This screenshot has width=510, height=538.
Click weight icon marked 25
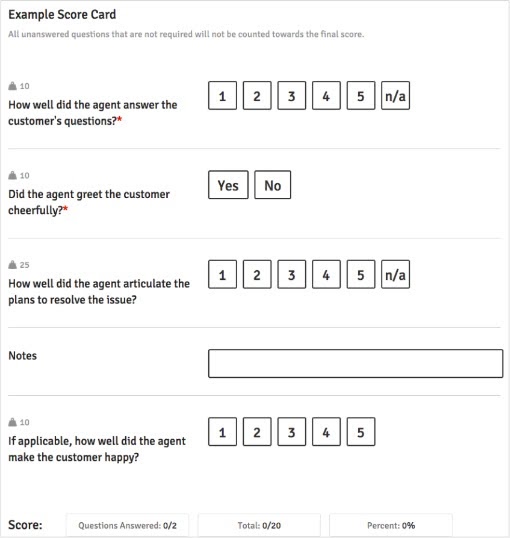(12, 265)
